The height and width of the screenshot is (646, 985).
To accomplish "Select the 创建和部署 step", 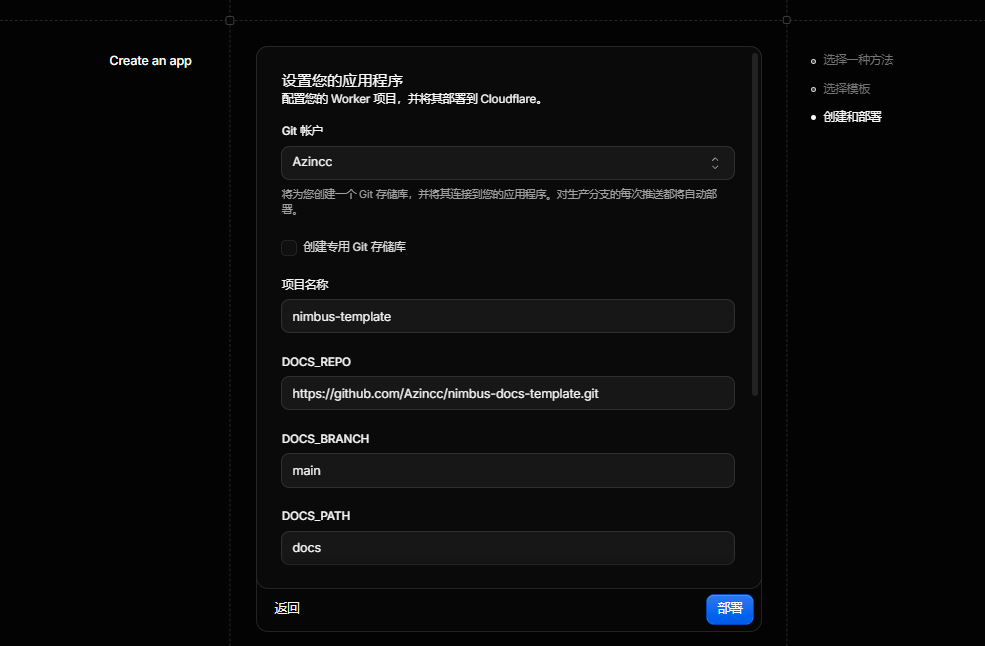I will (852, 117).
